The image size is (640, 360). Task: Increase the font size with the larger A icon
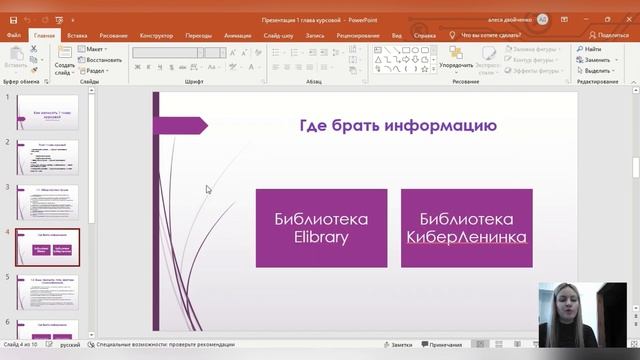[x=233, y=52]
